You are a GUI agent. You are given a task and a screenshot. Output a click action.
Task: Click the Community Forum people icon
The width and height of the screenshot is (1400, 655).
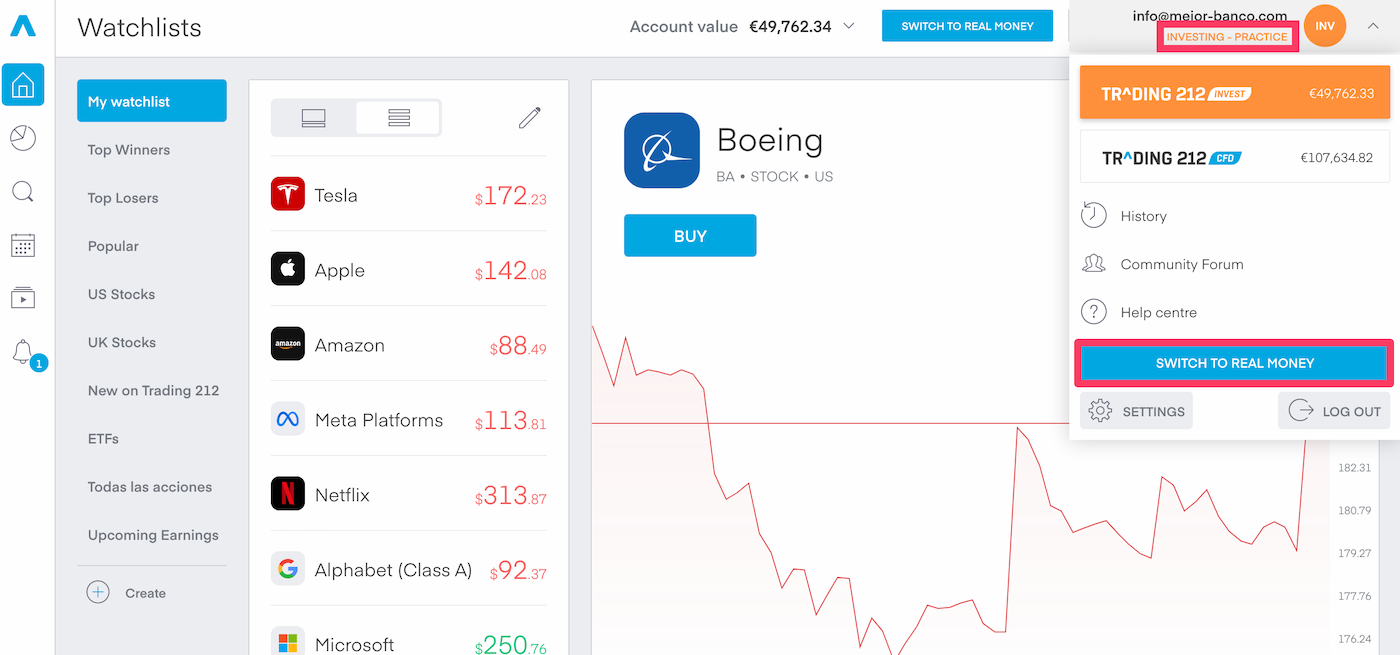pyautogui.click(x=1094, y=264)
